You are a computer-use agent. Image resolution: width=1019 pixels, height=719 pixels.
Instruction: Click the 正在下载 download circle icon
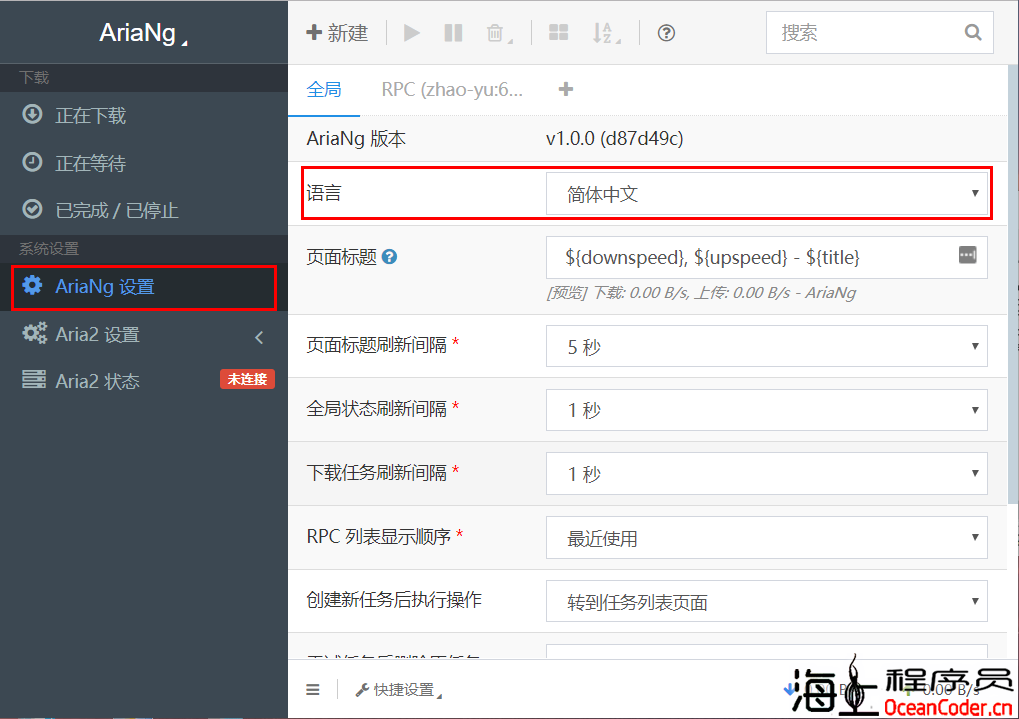click(32, 114)
